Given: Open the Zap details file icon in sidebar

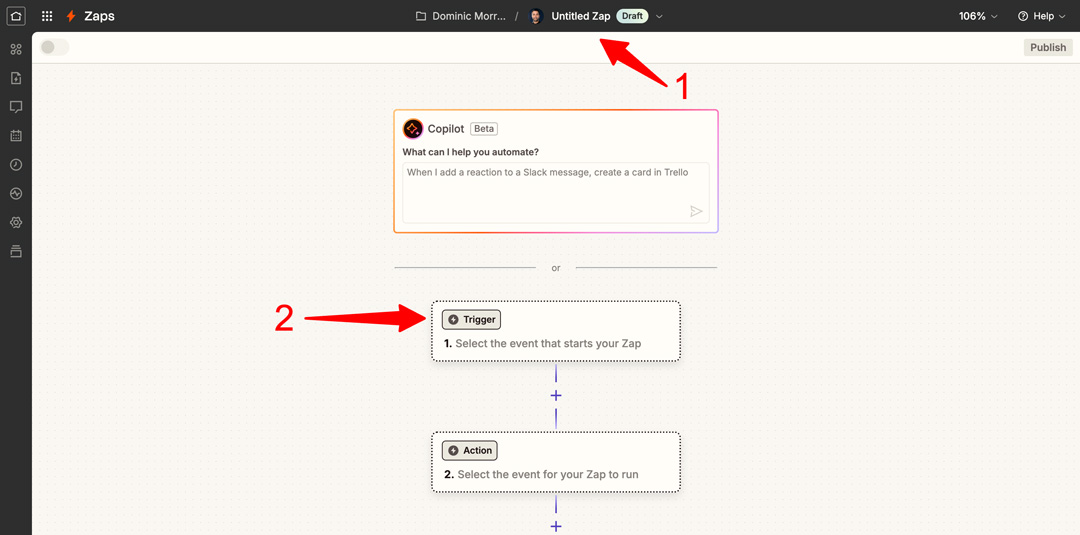Looking at the screenshot, I should (16, 78).
